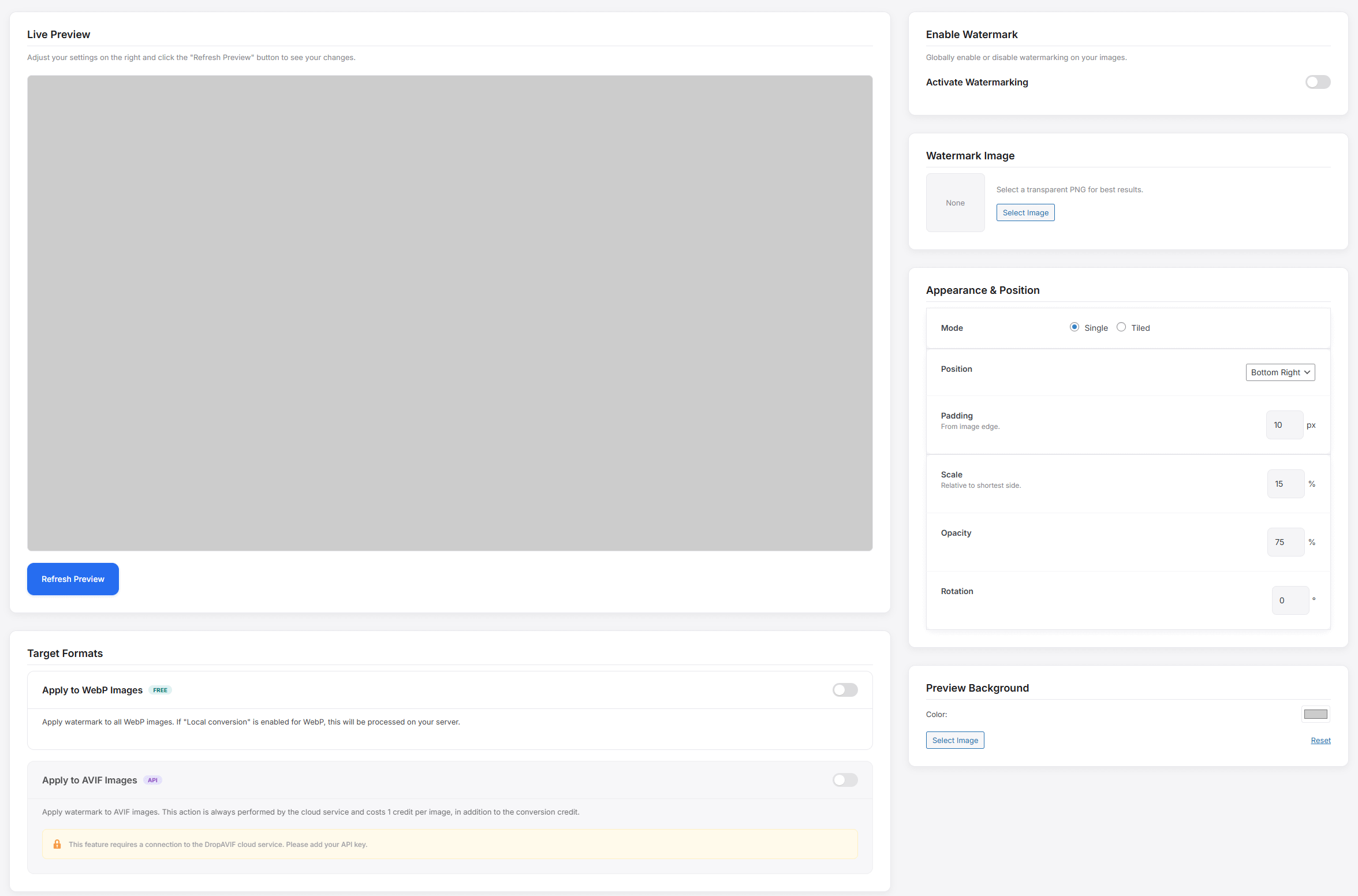Click the 'Apply to WebP Images' label
Image resolution: width=1358 pixels, height=896 pixels.
(x=92, y=690)
